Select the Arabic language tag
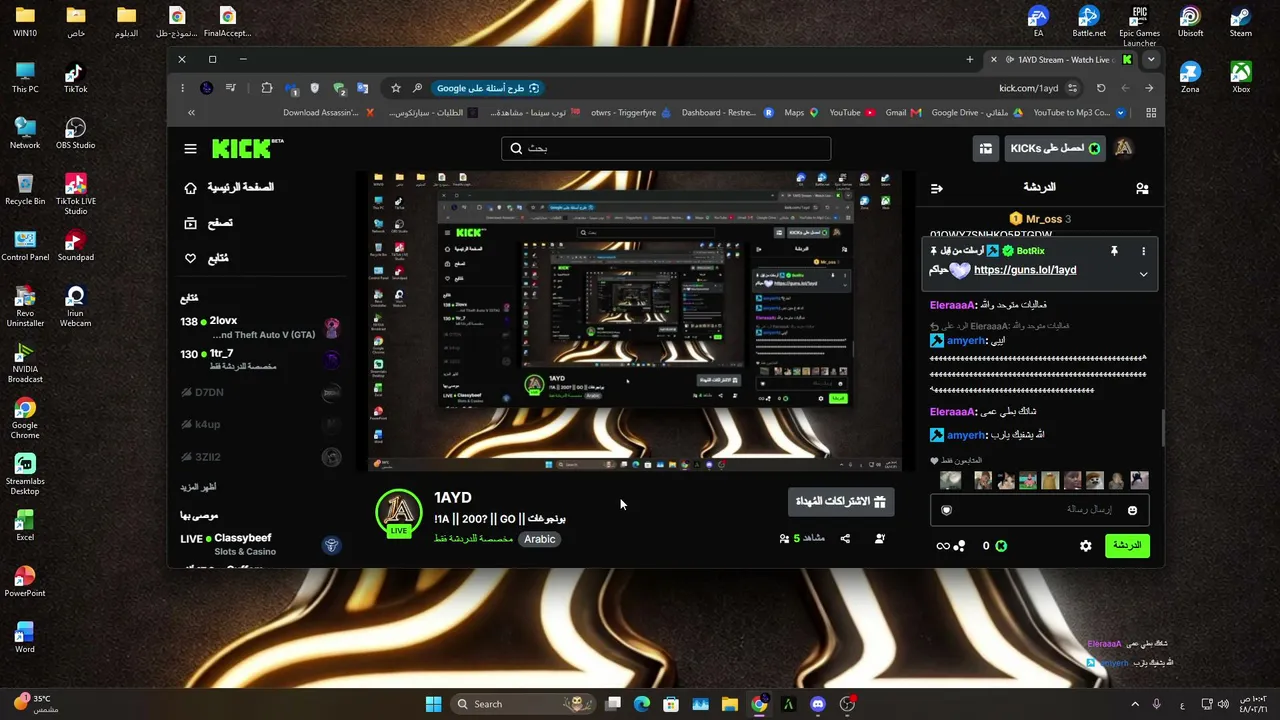 [x=540, y=539]
